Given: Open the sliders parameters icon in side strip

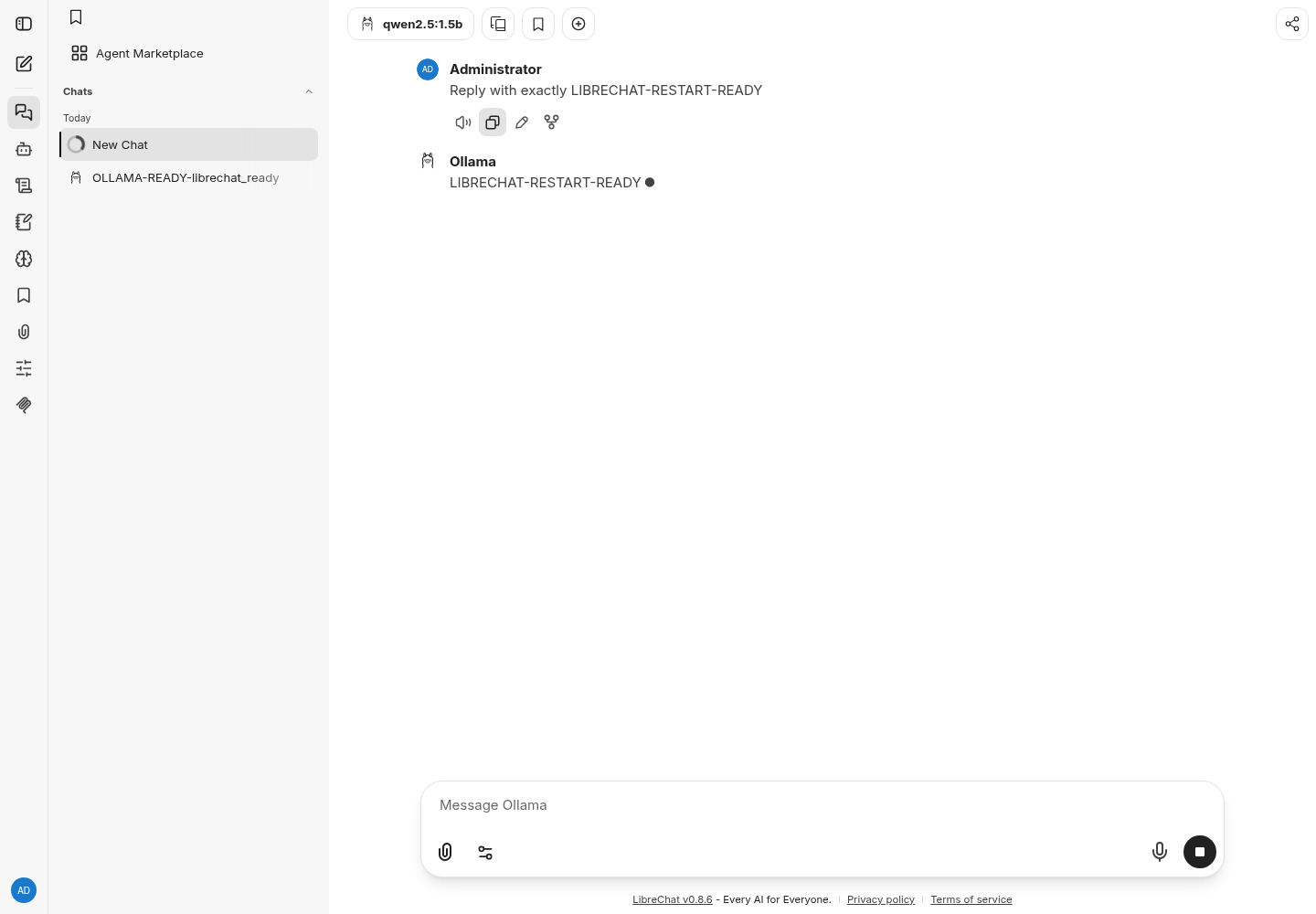Looking at the screenshot, I should coord(24,368).
